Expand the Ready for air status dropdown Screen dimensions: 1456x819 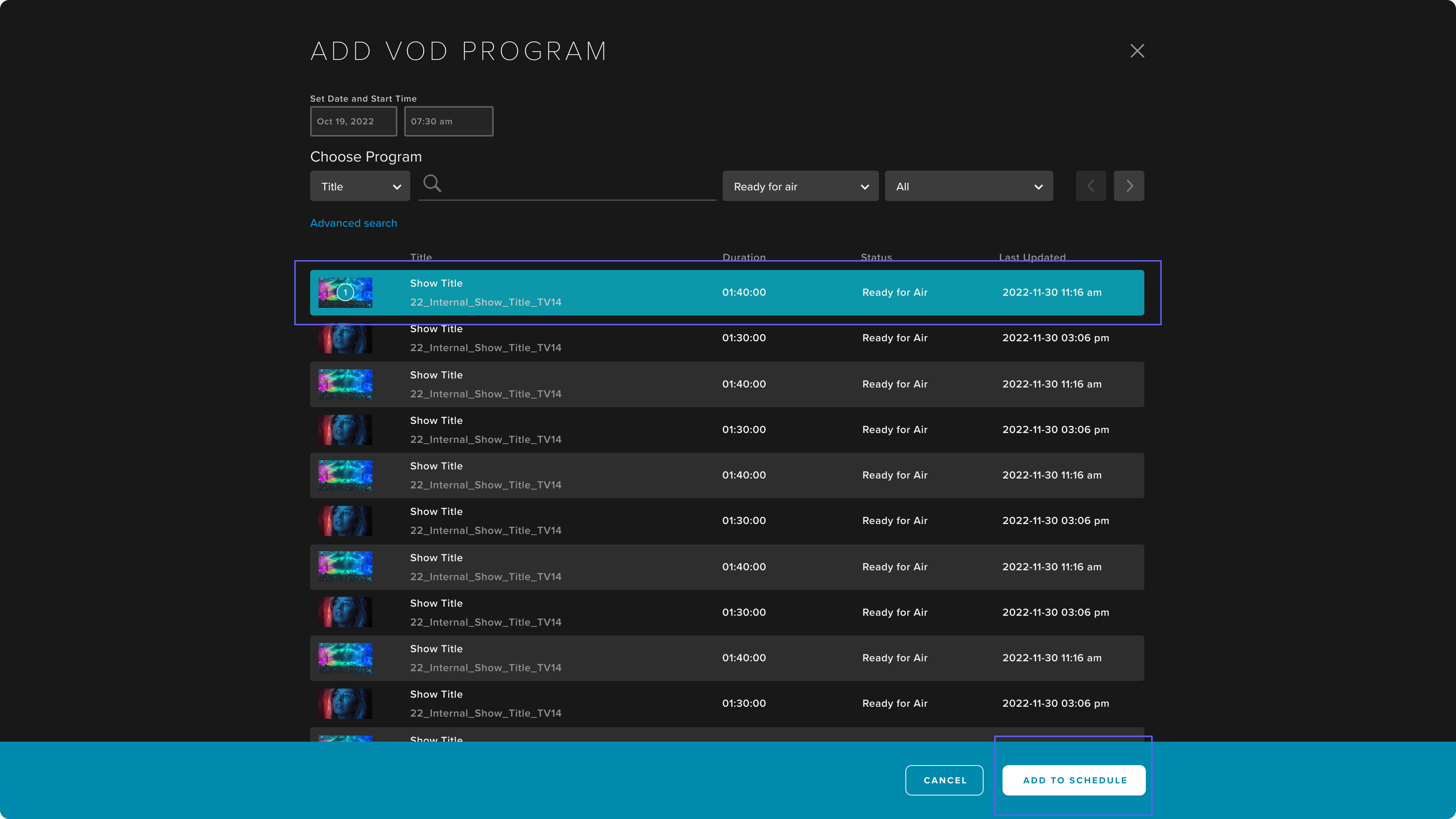coord(800,186)
